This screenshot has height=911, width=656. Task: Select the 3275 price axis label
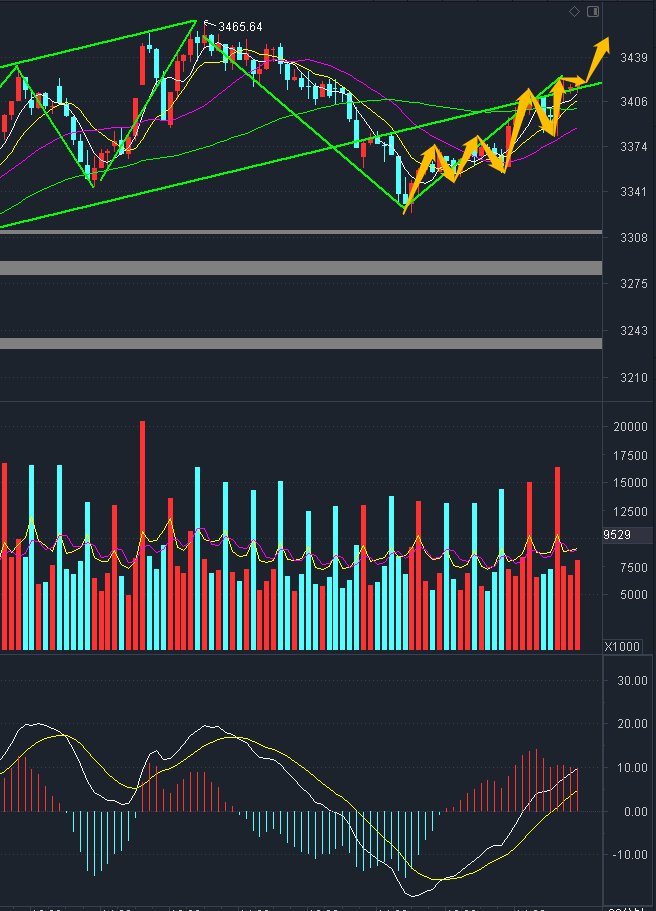pos(634,284)
